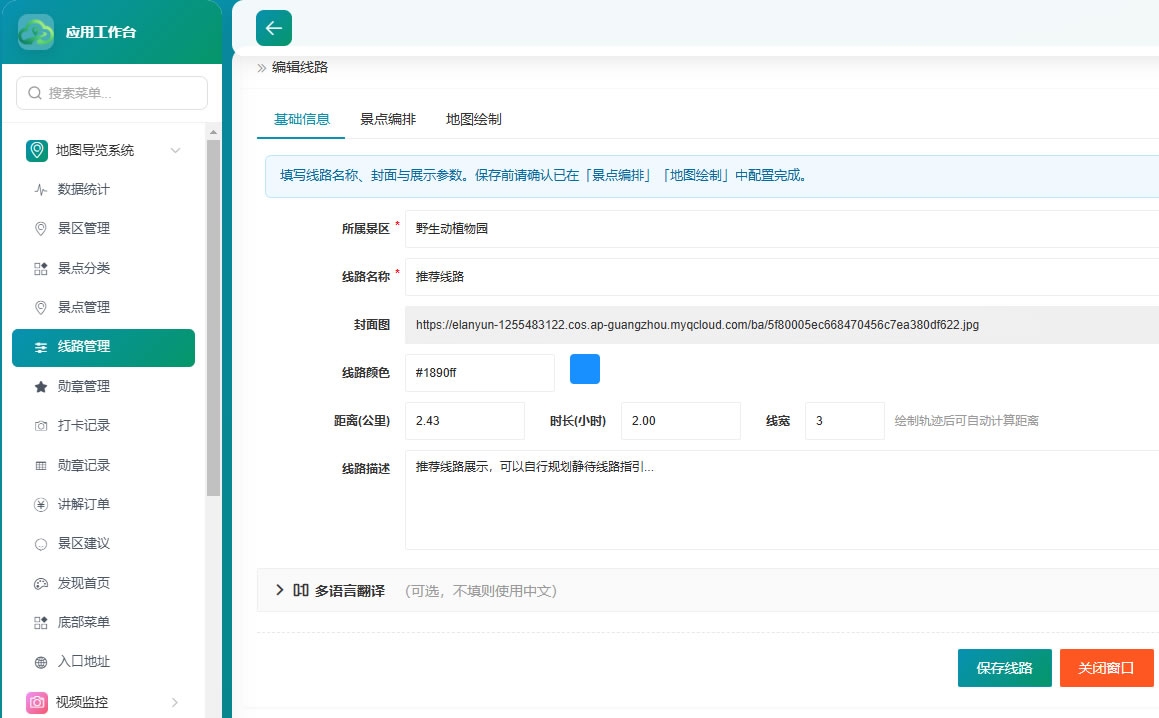The width and height of the screenshot is (1159, 718).
Task: Open 景区建议 menu item
Action: click(x=103, y=543)
